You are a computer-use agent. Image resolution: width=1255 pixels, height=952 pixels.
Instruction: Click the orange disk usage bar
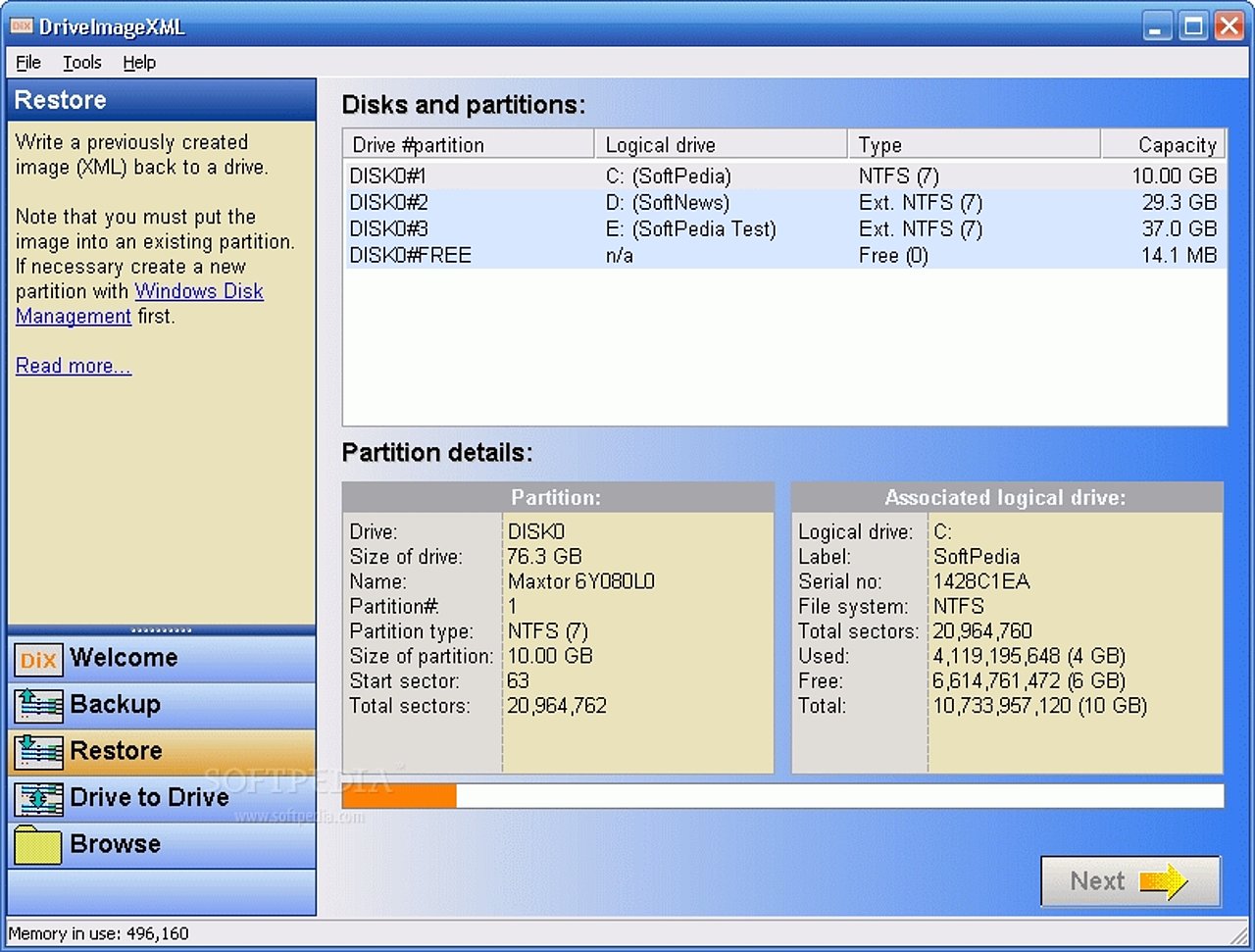(x=400, y=795)
